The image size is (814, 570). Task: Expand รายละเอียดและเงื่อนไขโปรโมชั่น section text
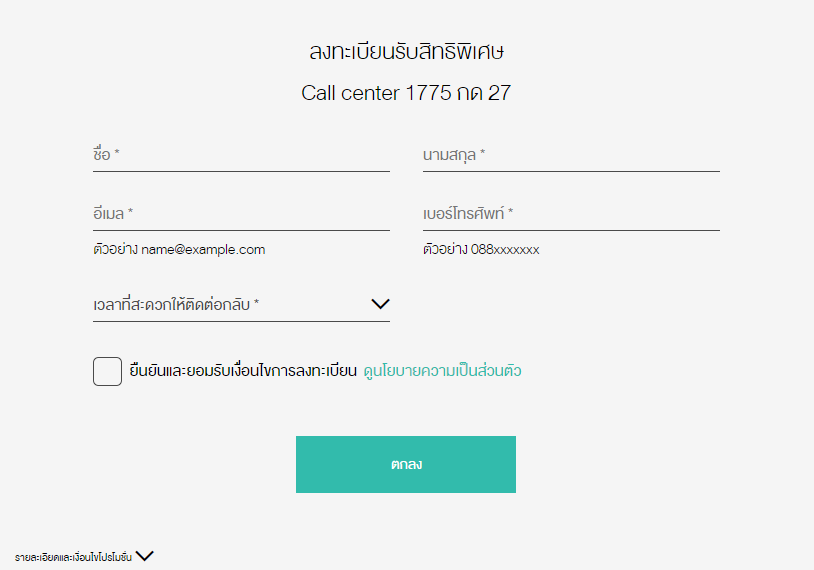73,557
